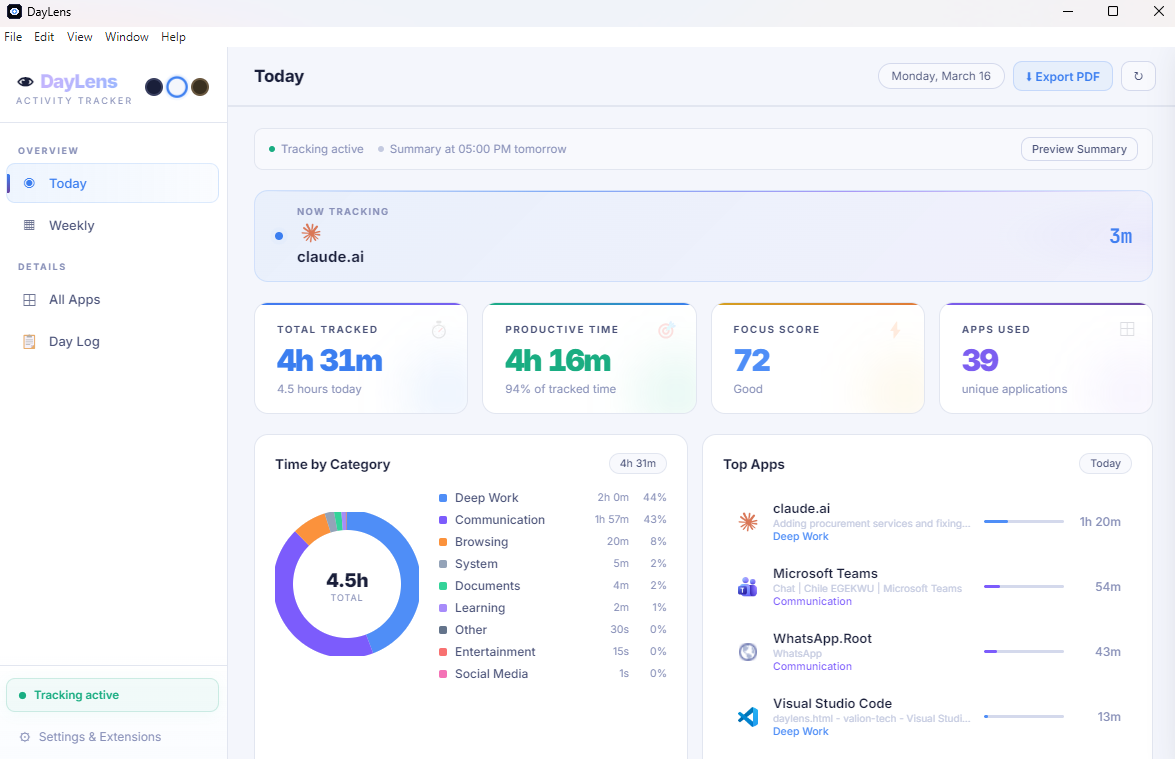1175x759 pixels.
Task: Toggle the Tracking active sidebar status button
Action: click(112, 695)
